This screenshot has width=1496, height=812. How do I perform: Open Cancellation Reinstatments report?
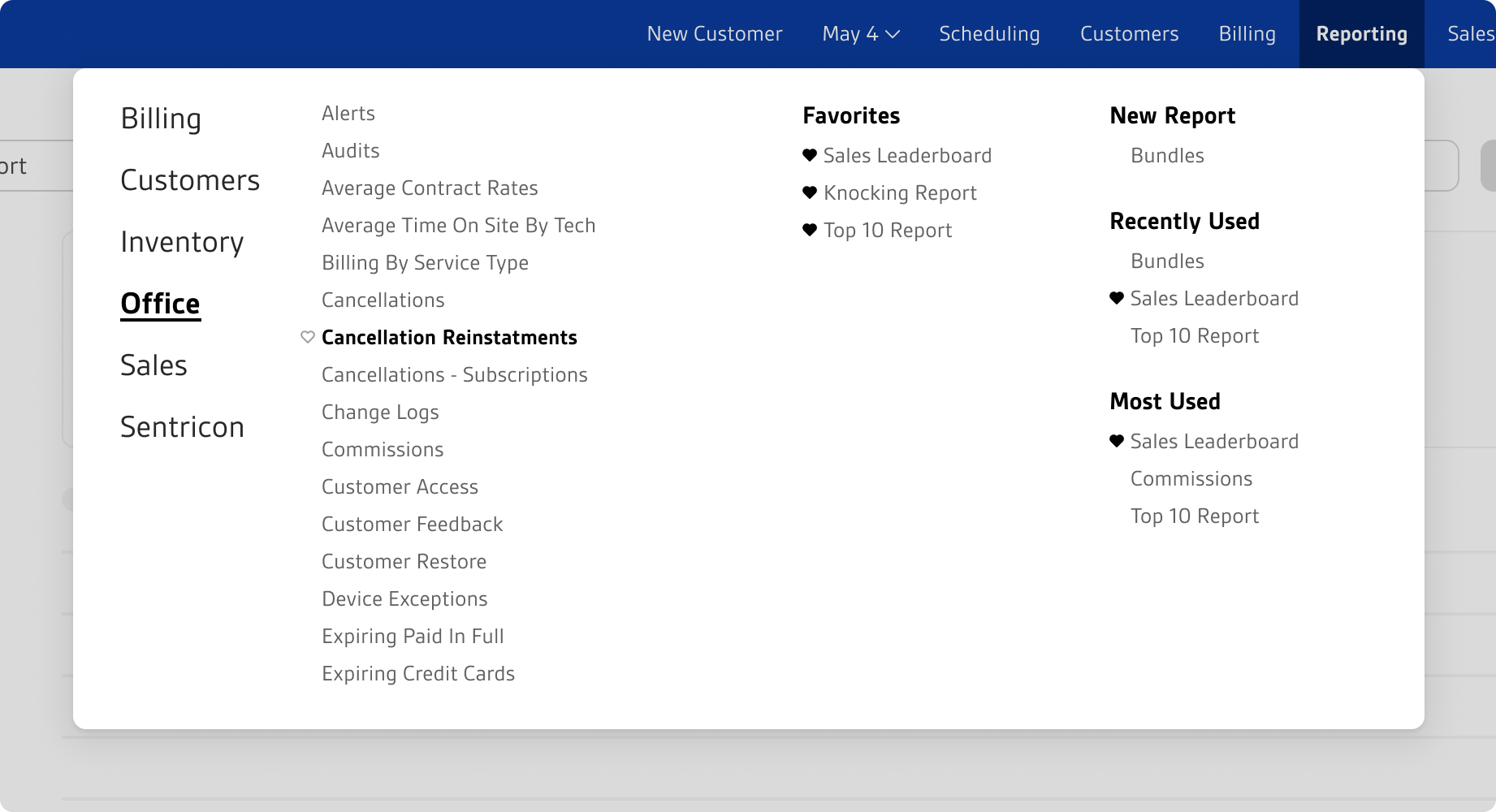(449, 337)
